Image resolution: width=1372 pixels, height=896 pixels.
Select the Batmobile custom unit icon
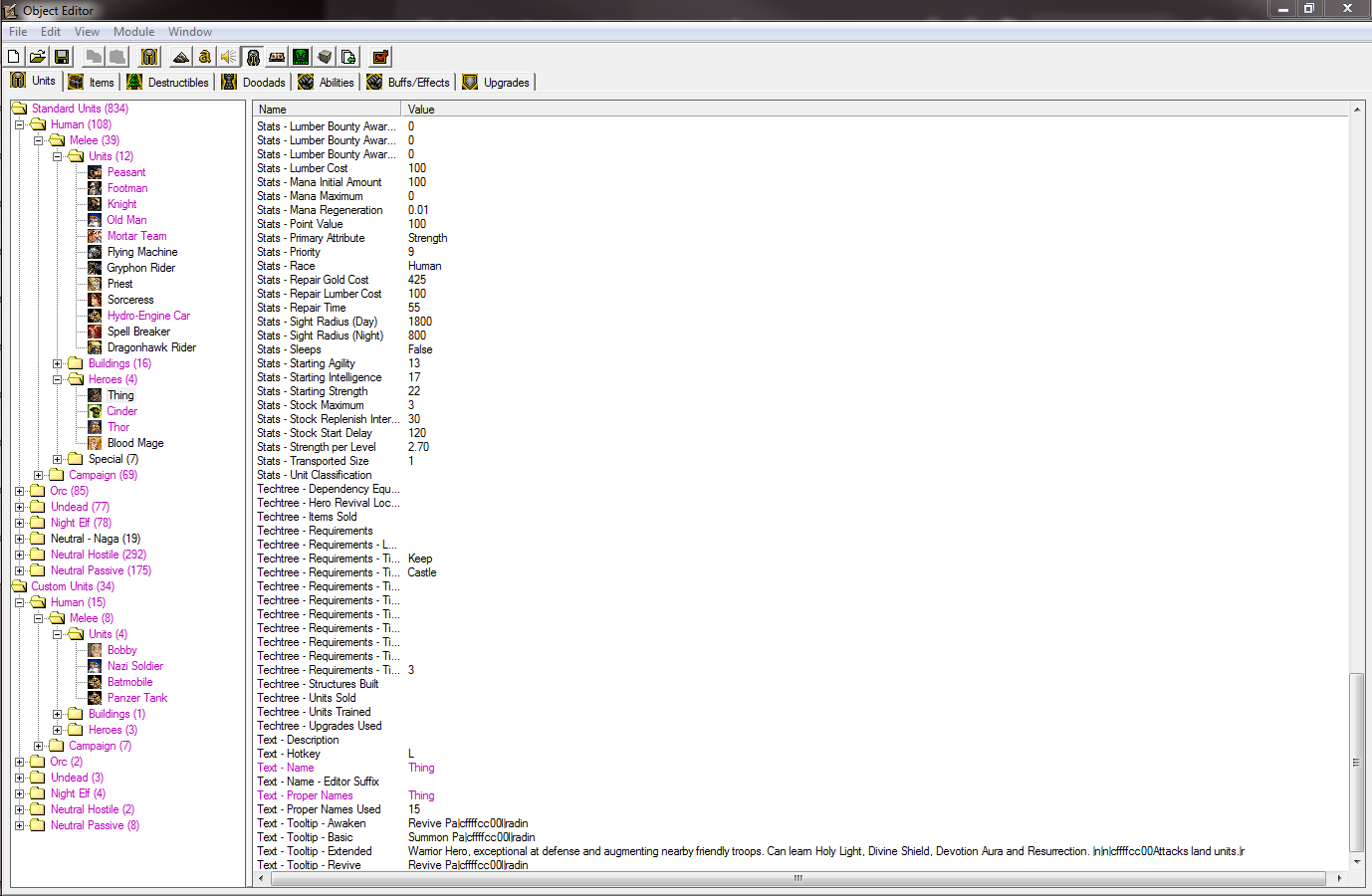coord(95,682)
